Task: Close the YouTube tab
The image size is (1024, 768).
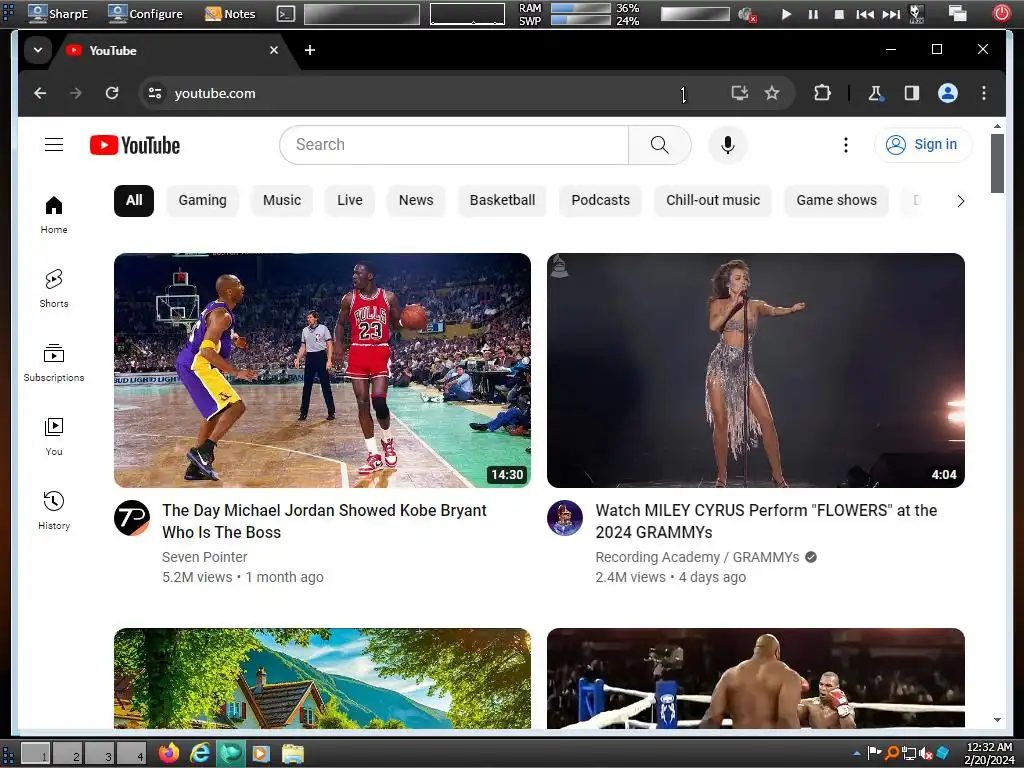Action: [x=274, y=50]
